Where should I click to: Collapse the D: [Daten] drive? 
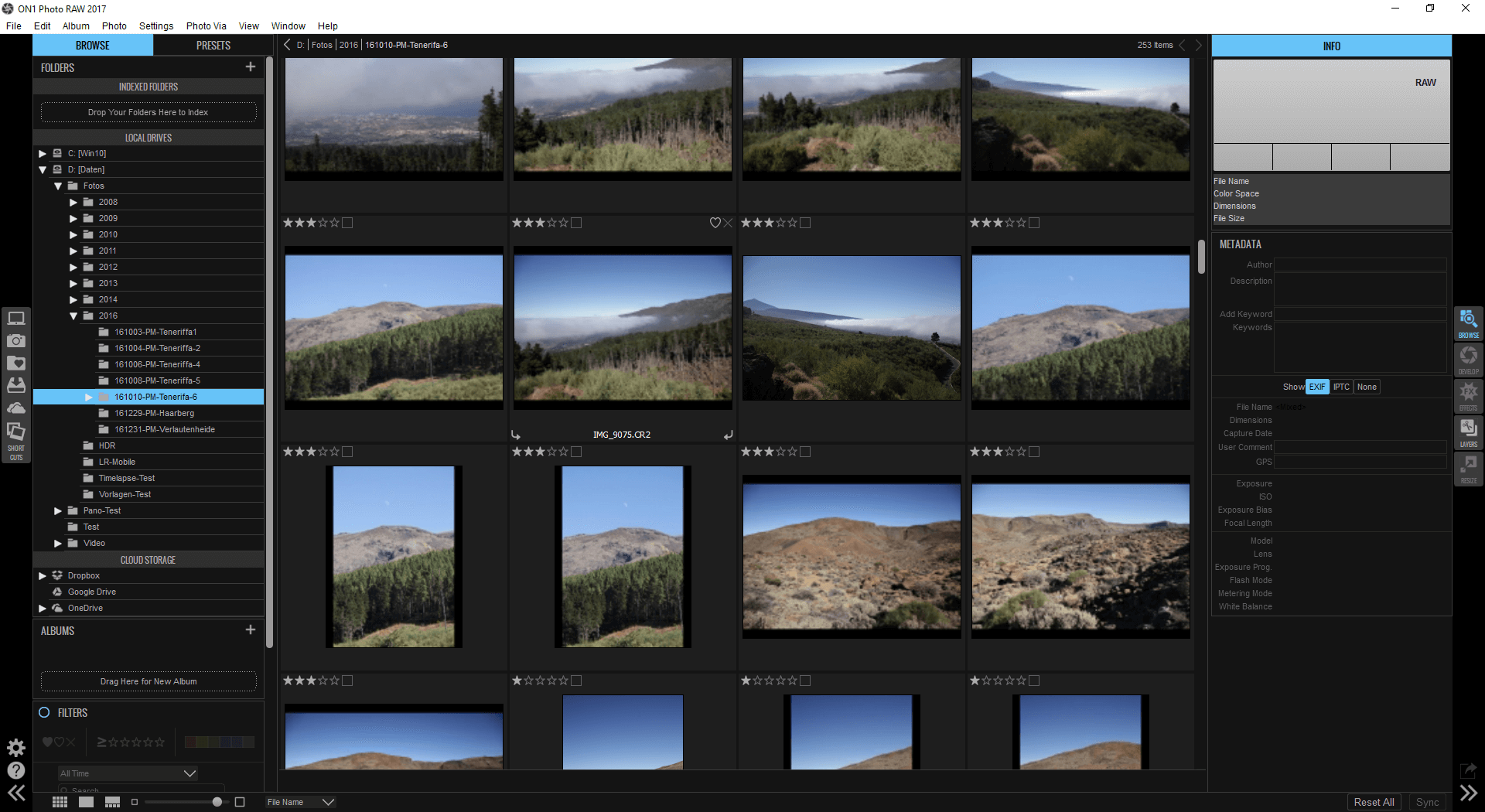tap(43, 169)
